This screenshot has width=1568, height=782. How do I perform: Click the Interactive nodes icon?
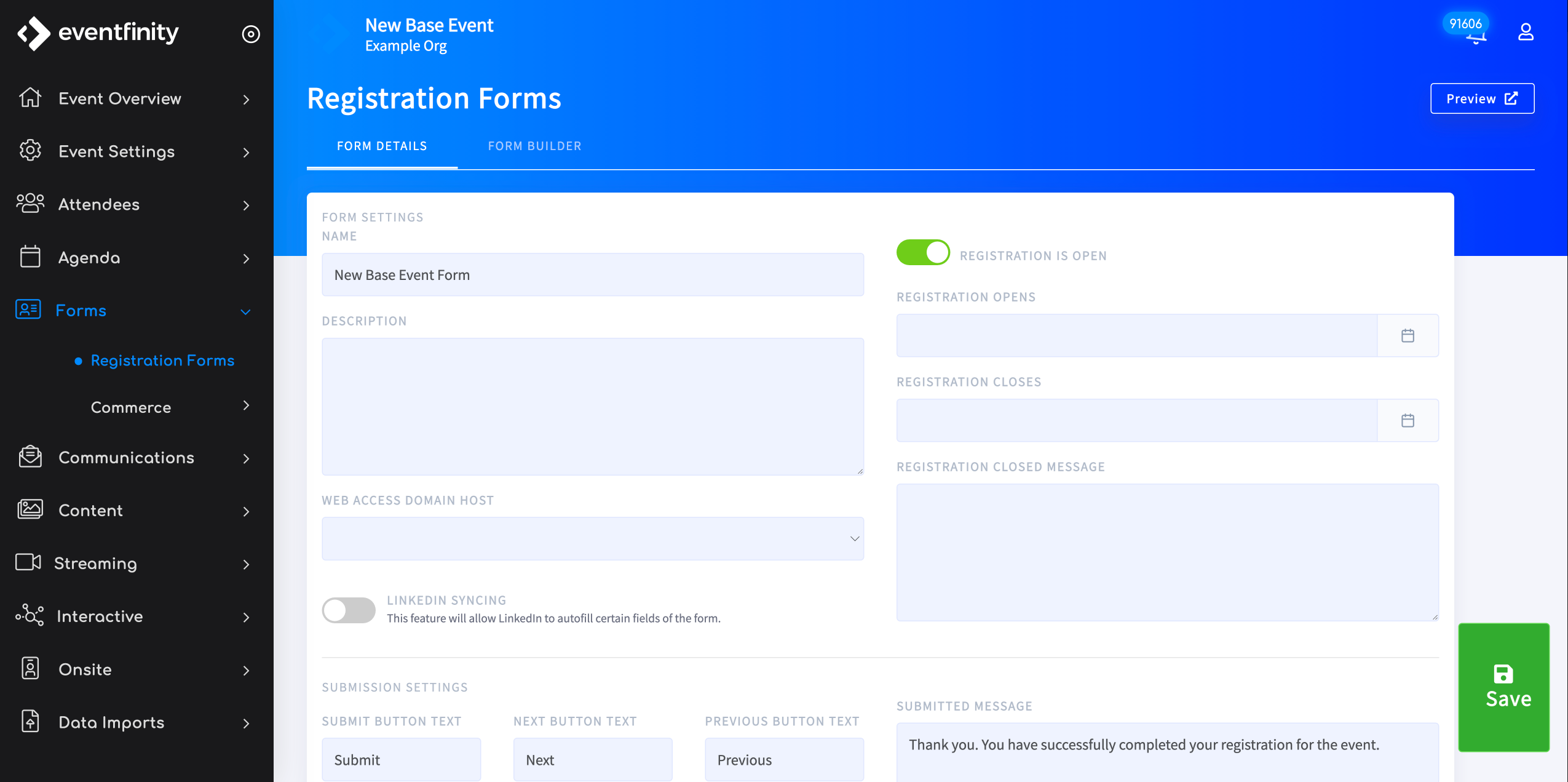click(30, 615)
